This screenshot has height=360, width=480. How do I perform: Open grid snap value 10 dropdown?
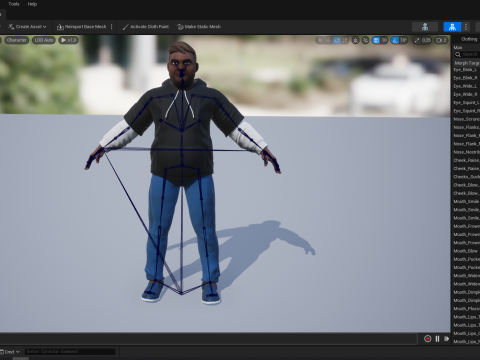(x=384, y=40)
